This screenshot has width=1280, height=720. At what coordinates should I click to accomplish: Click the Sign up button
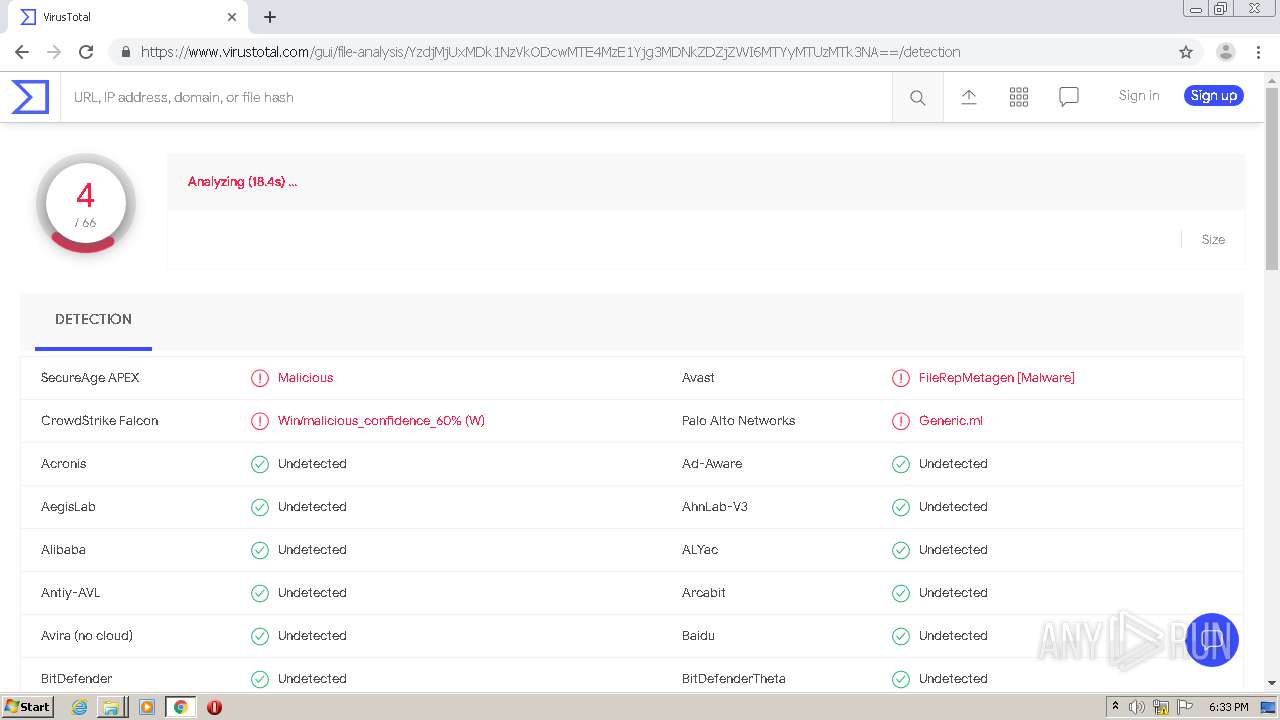[1214, 96]
